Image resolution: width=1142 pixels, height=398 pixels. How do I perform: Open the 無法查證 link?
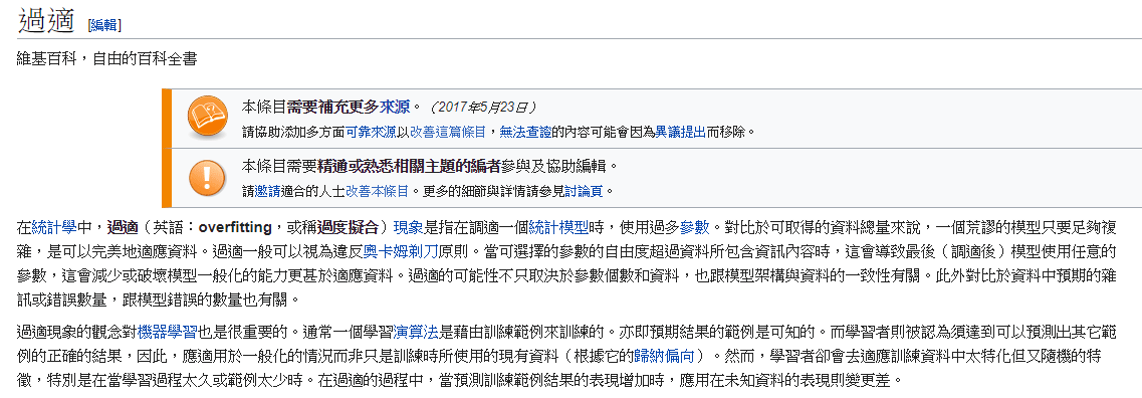525,132
